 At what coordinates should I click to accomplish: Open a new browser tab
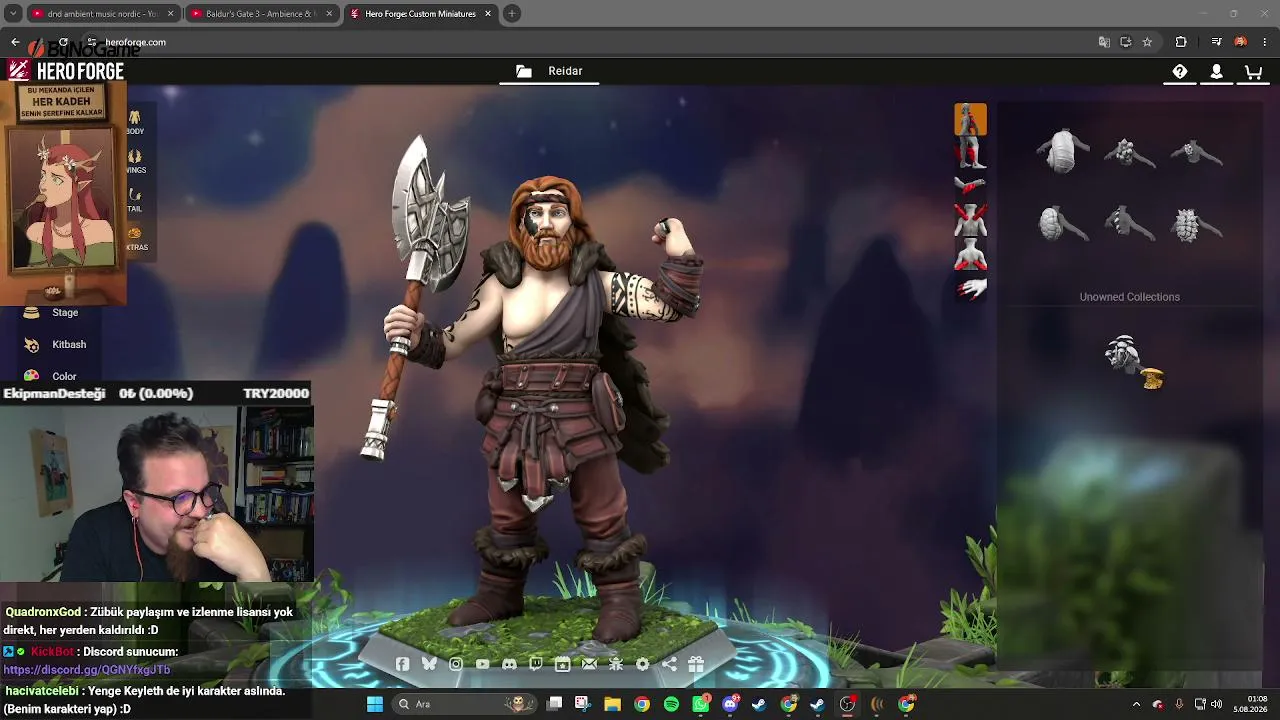(512, 14)
